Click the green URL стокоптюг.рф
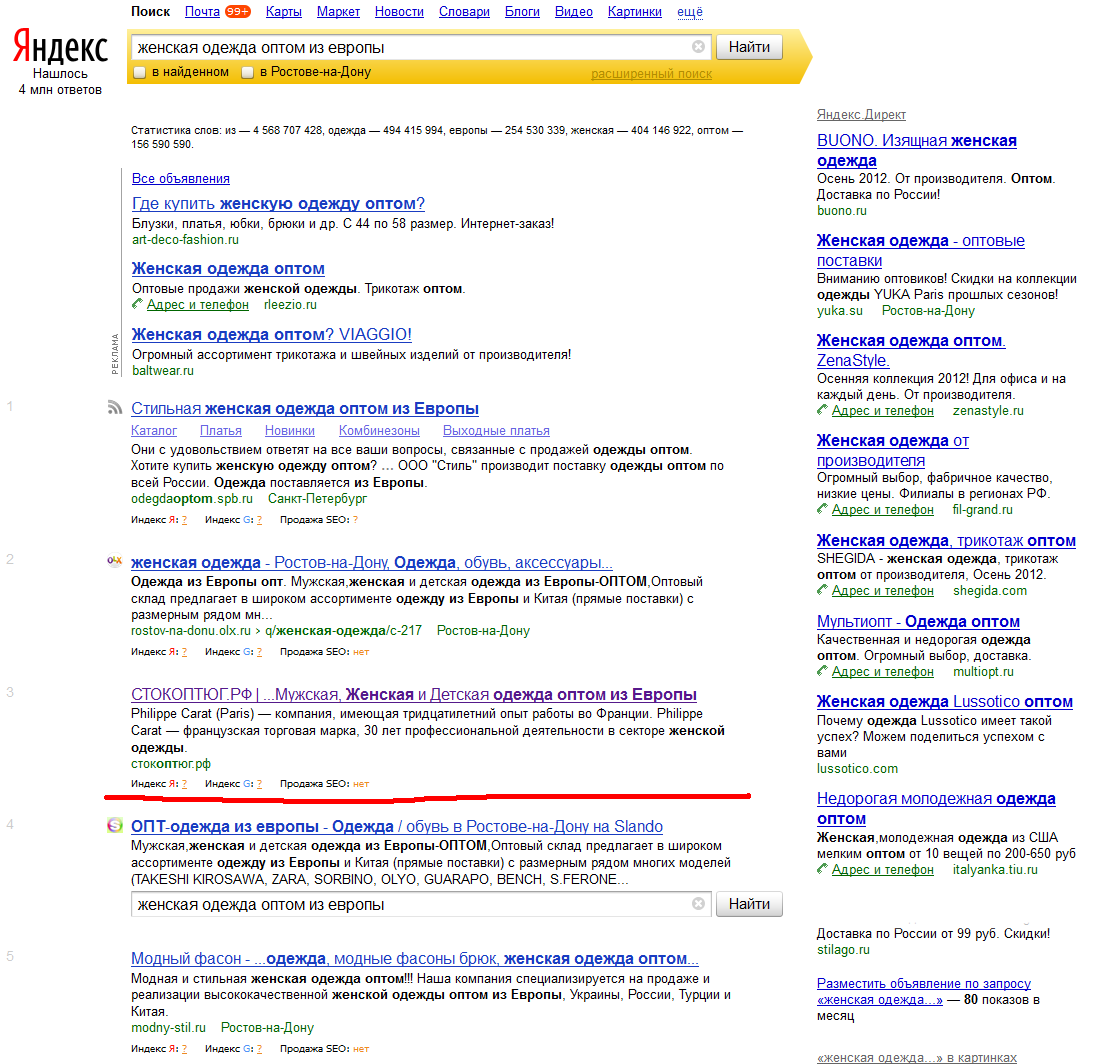1107x1064 pixels. [171, 763]
